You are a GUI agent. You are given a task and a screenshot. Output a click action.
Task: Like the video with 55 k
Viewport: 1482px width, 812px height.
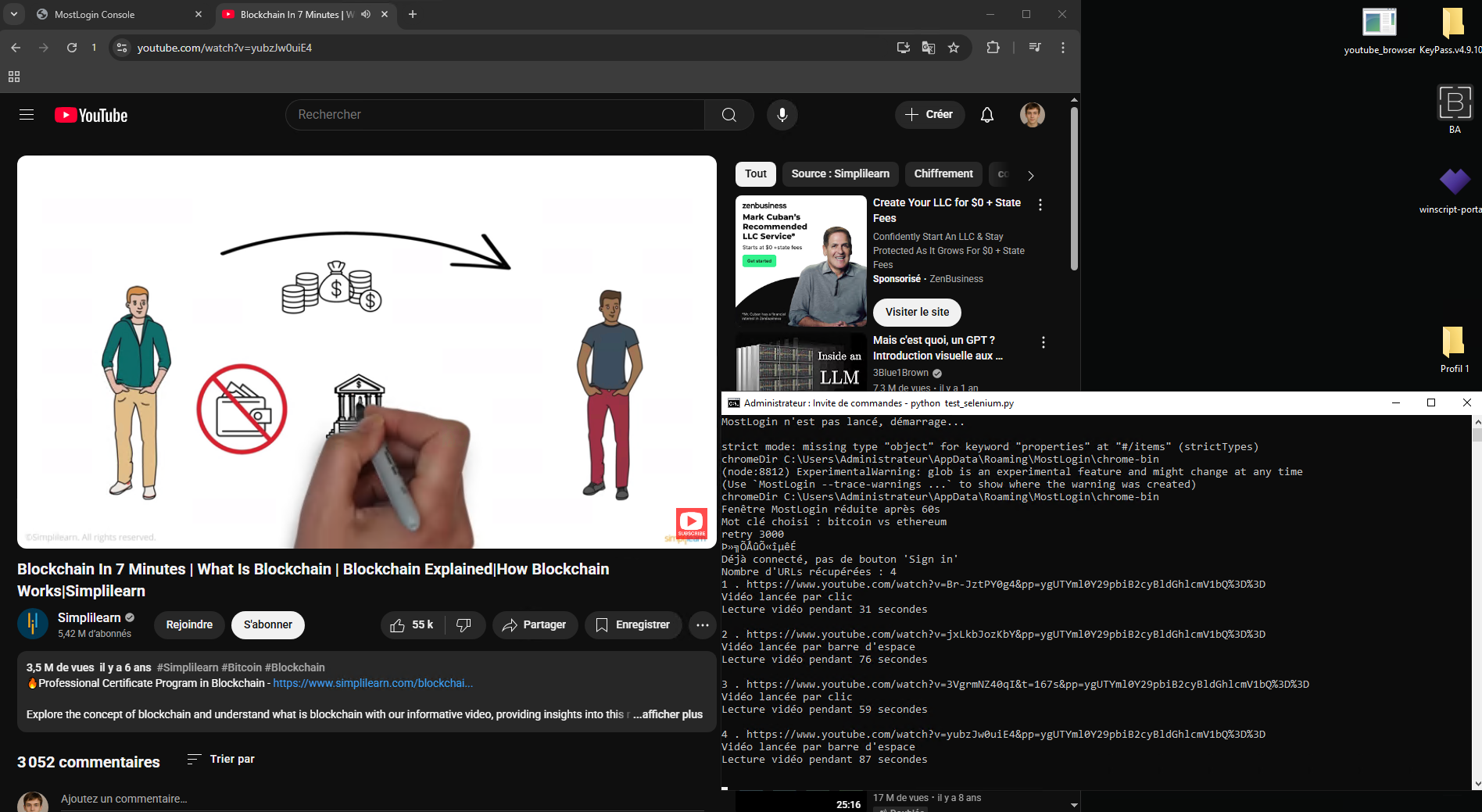point(412,625)
